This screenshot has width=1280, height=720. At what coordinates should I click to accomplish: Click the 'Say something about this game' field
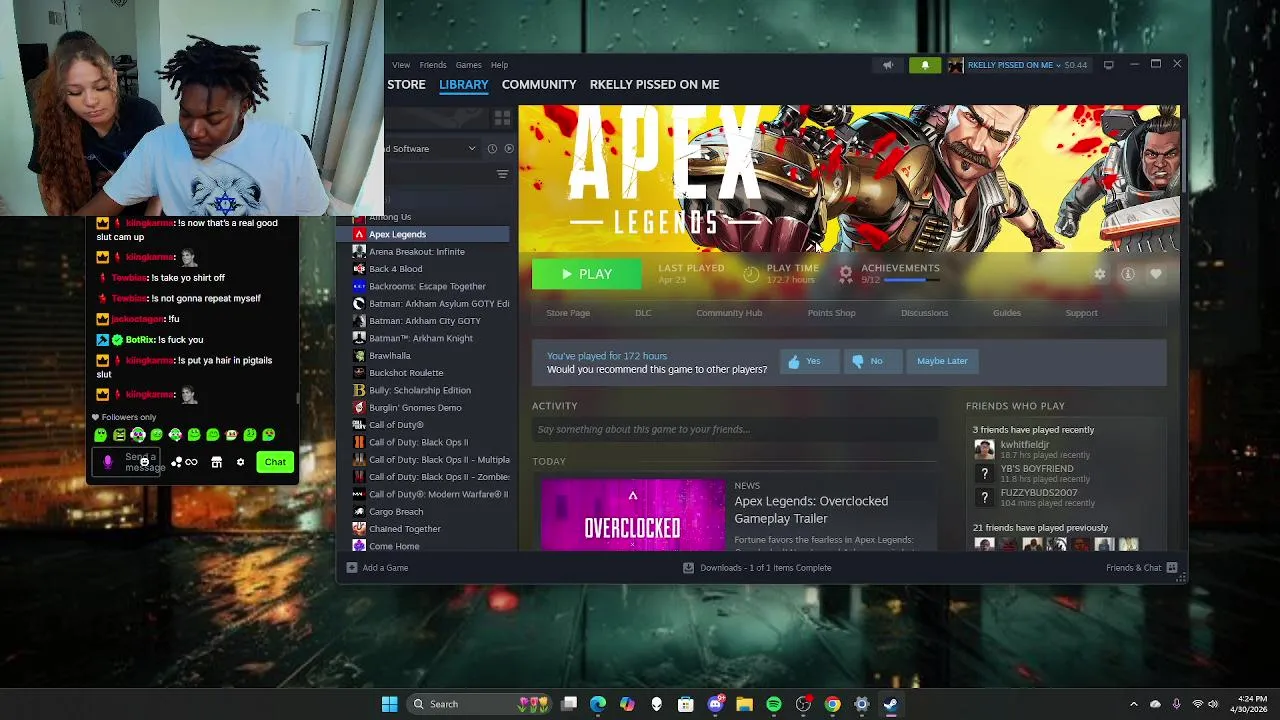click(734, 430)
